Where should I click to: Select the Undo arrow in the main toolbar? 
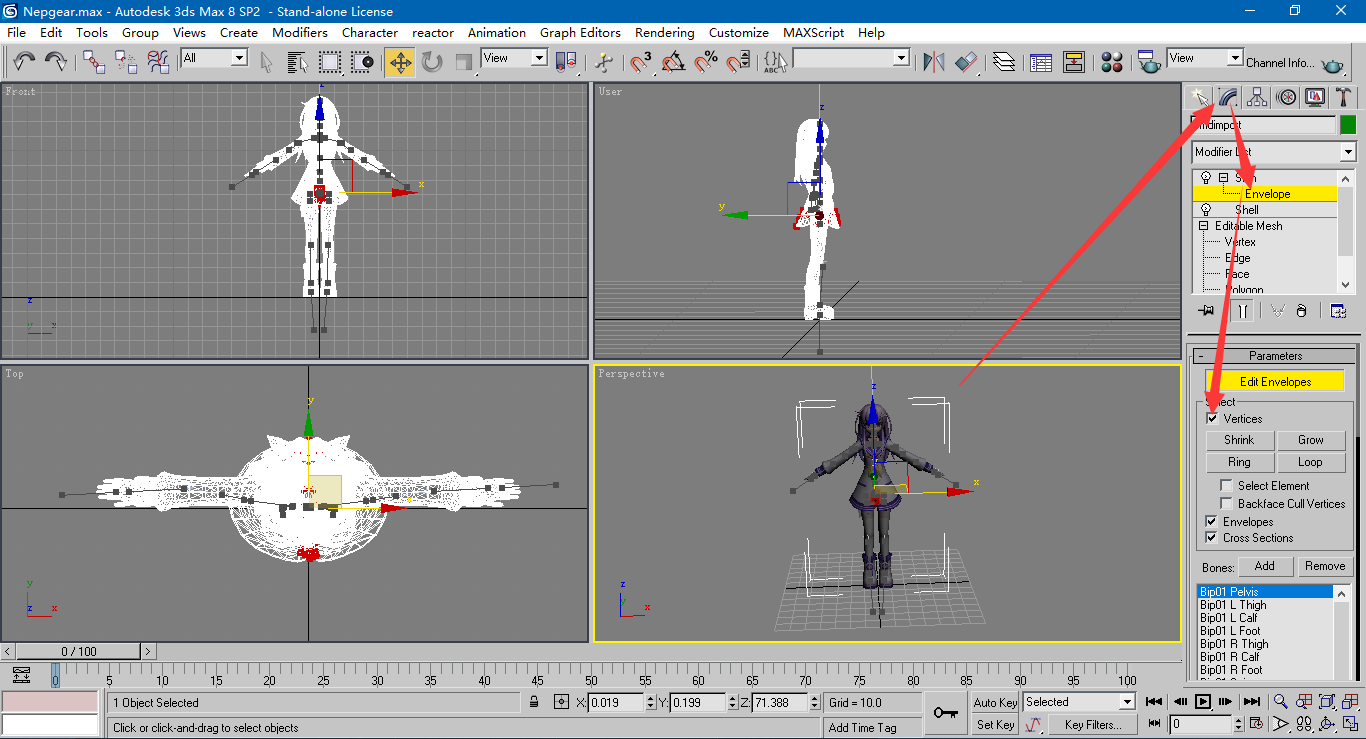coord(24,62)
